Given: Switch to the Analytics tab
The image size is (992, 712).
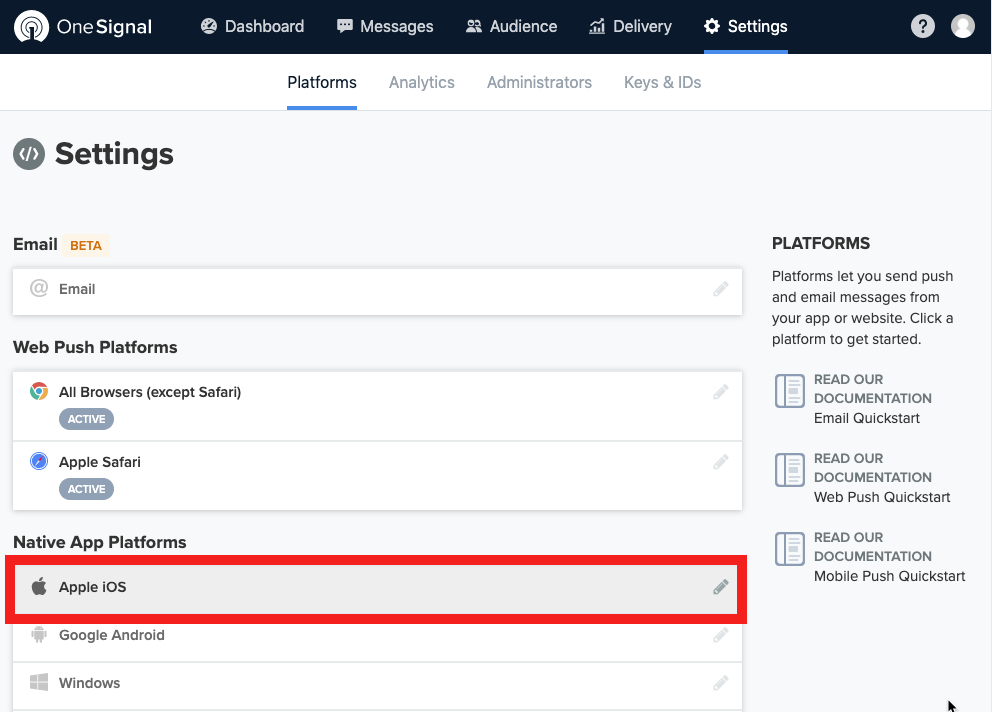Looking at the screenshot, I should (422, 82).
